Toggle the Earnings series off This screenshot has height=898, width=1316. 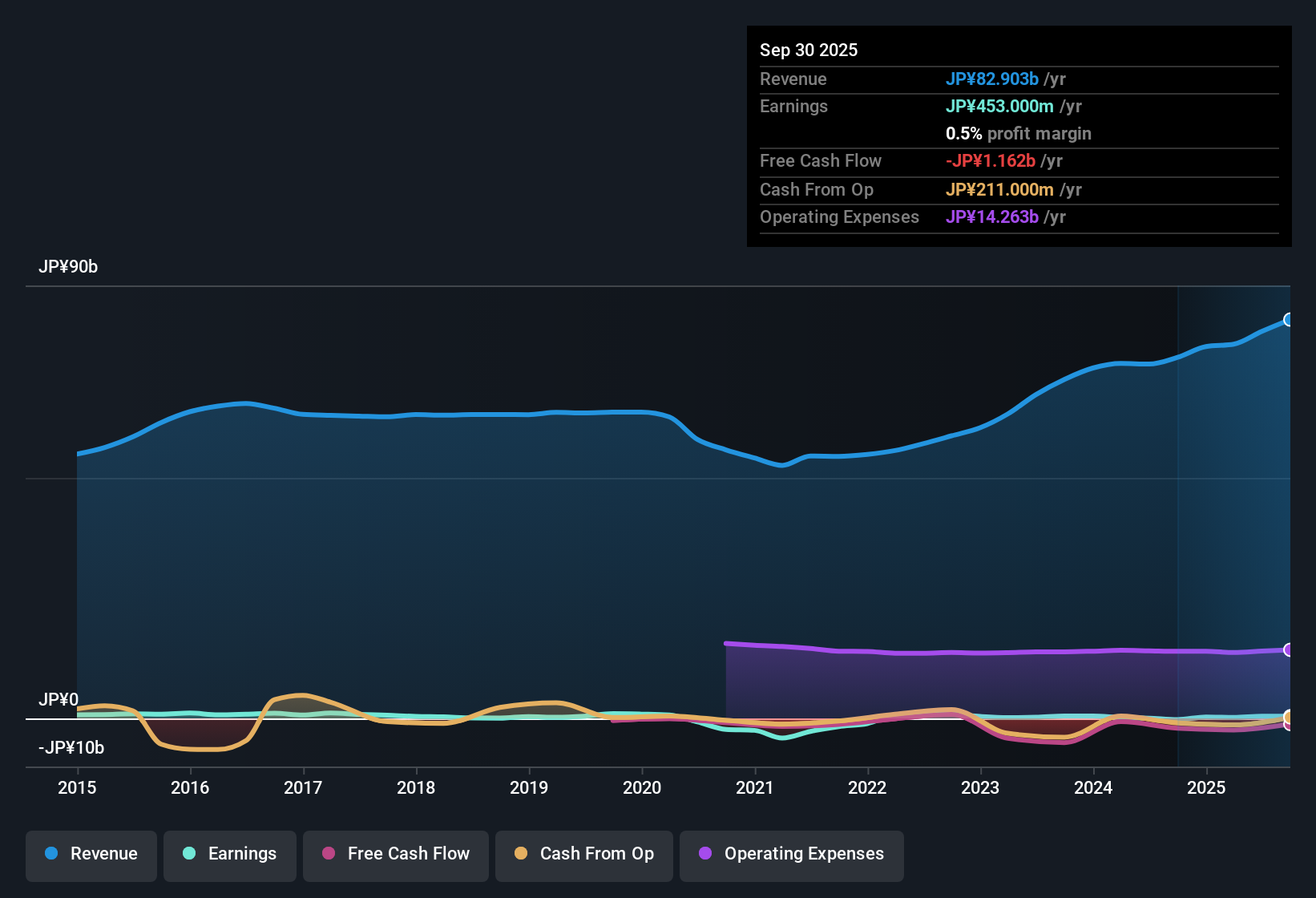tap(229, 854)
